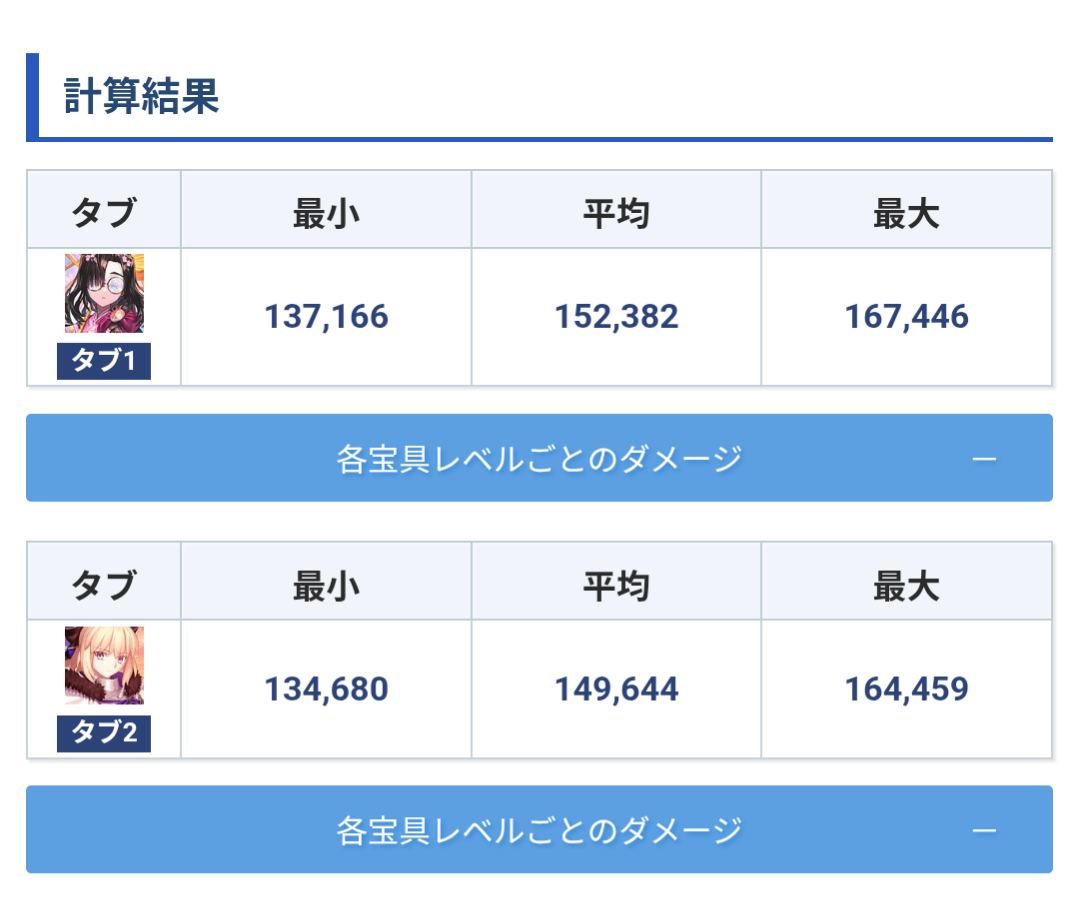Screen dimensions: 1079x903
Task: Collapse first 各宝具レベルごとのダメージ section
Action: coord(540,458)
